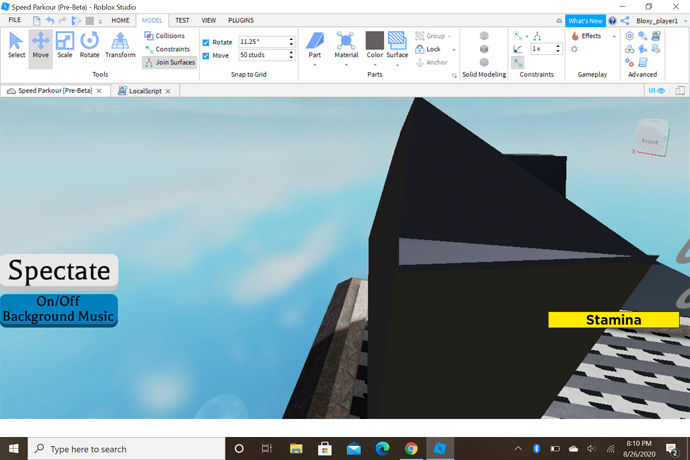Viewport: 690px width, 460px height.
Task: Open quick access toolbar customize arrow
Action: [x=100, y=21]
